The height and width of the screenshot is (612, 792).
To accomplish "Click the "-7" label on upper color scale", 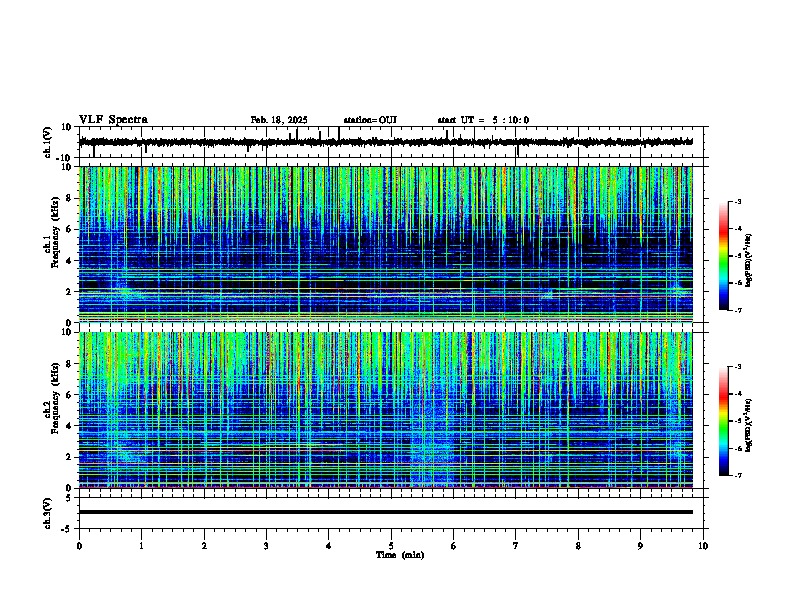I will (x=737, y=310).
